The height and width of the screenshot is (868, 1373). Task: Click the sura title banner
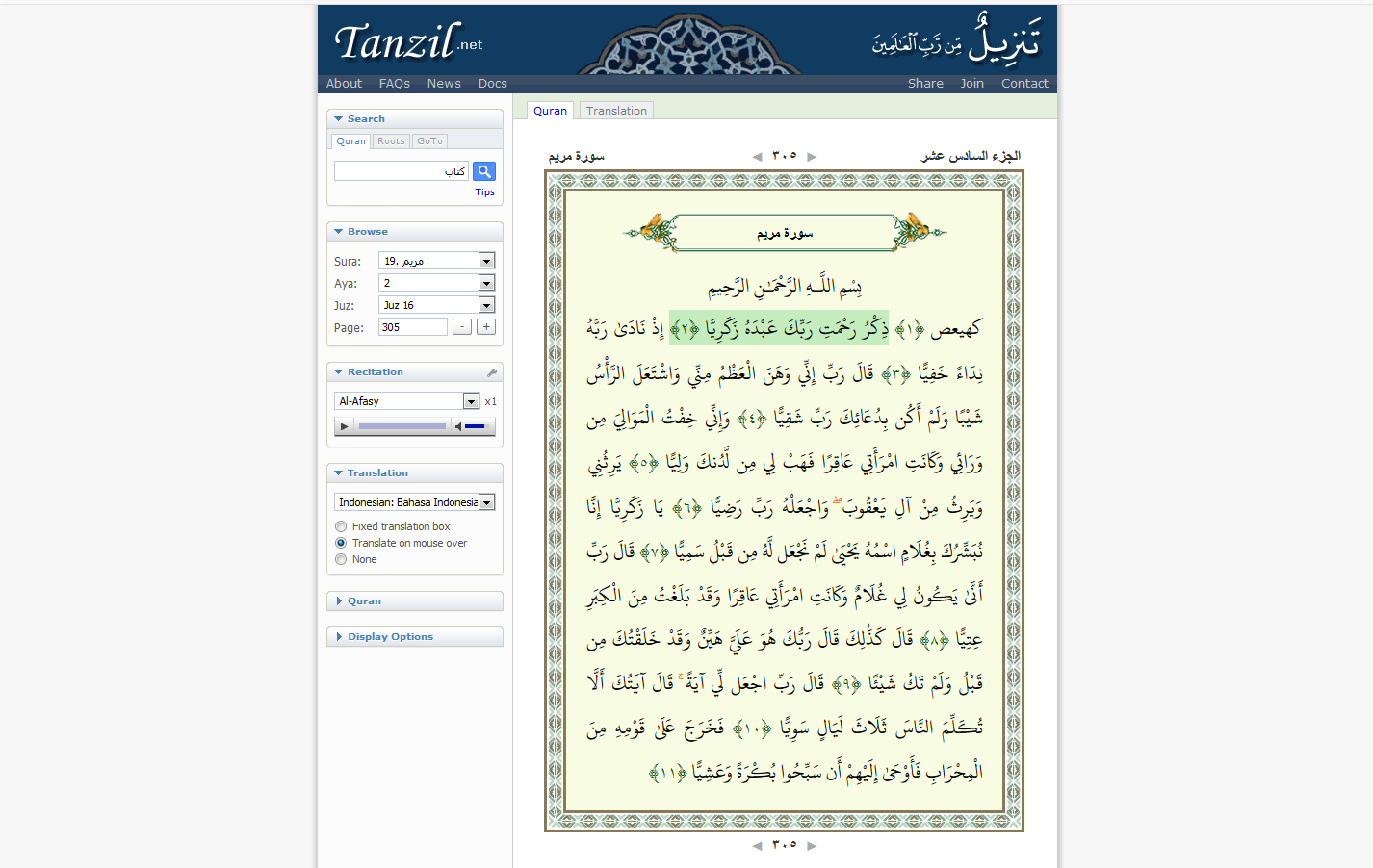point(785,233)
